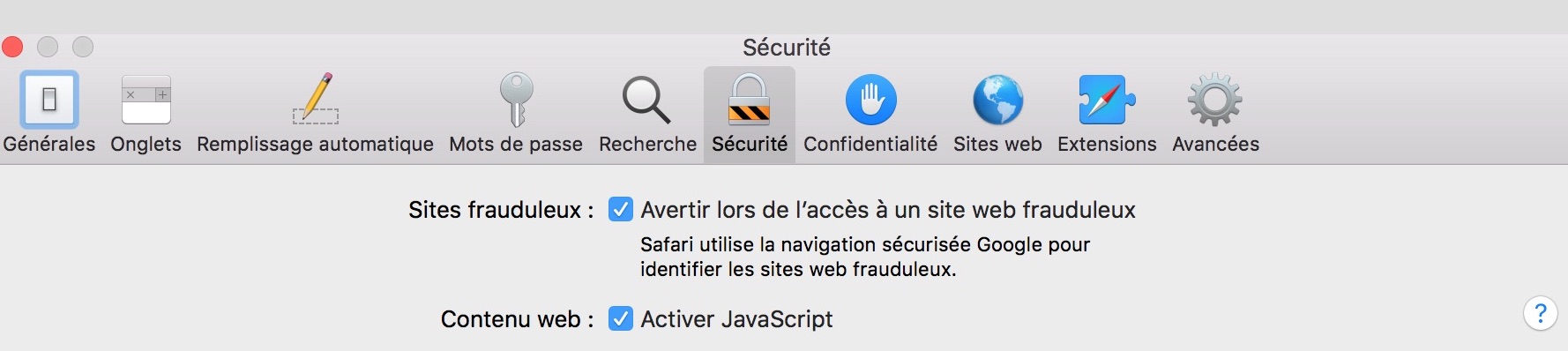Open Remplissage automatique pencil icon

tap(316, 98)
